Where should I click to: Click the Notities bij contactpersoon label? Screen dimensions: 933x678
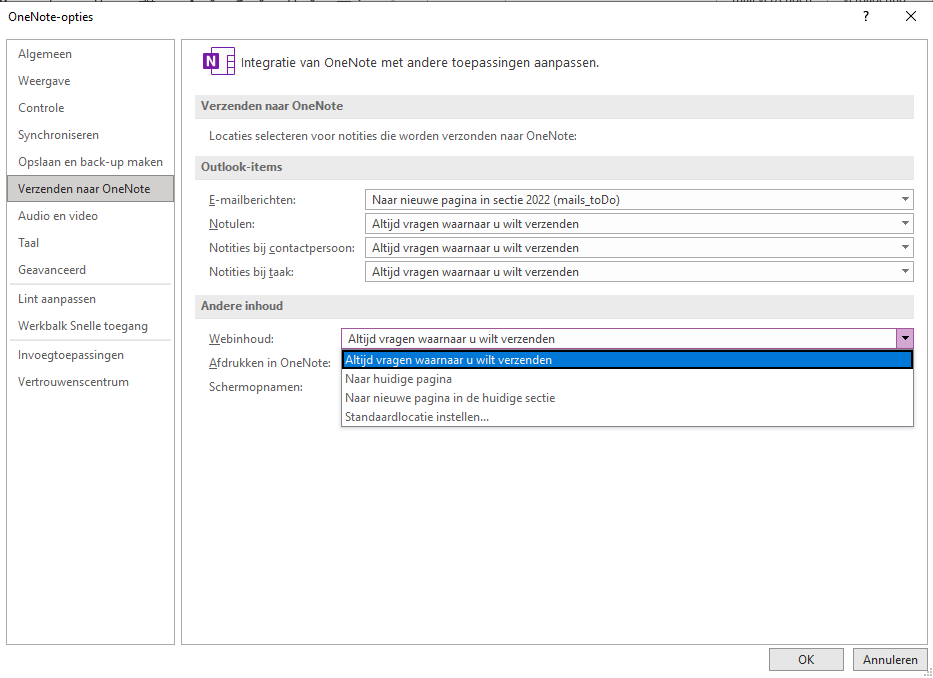281,248
